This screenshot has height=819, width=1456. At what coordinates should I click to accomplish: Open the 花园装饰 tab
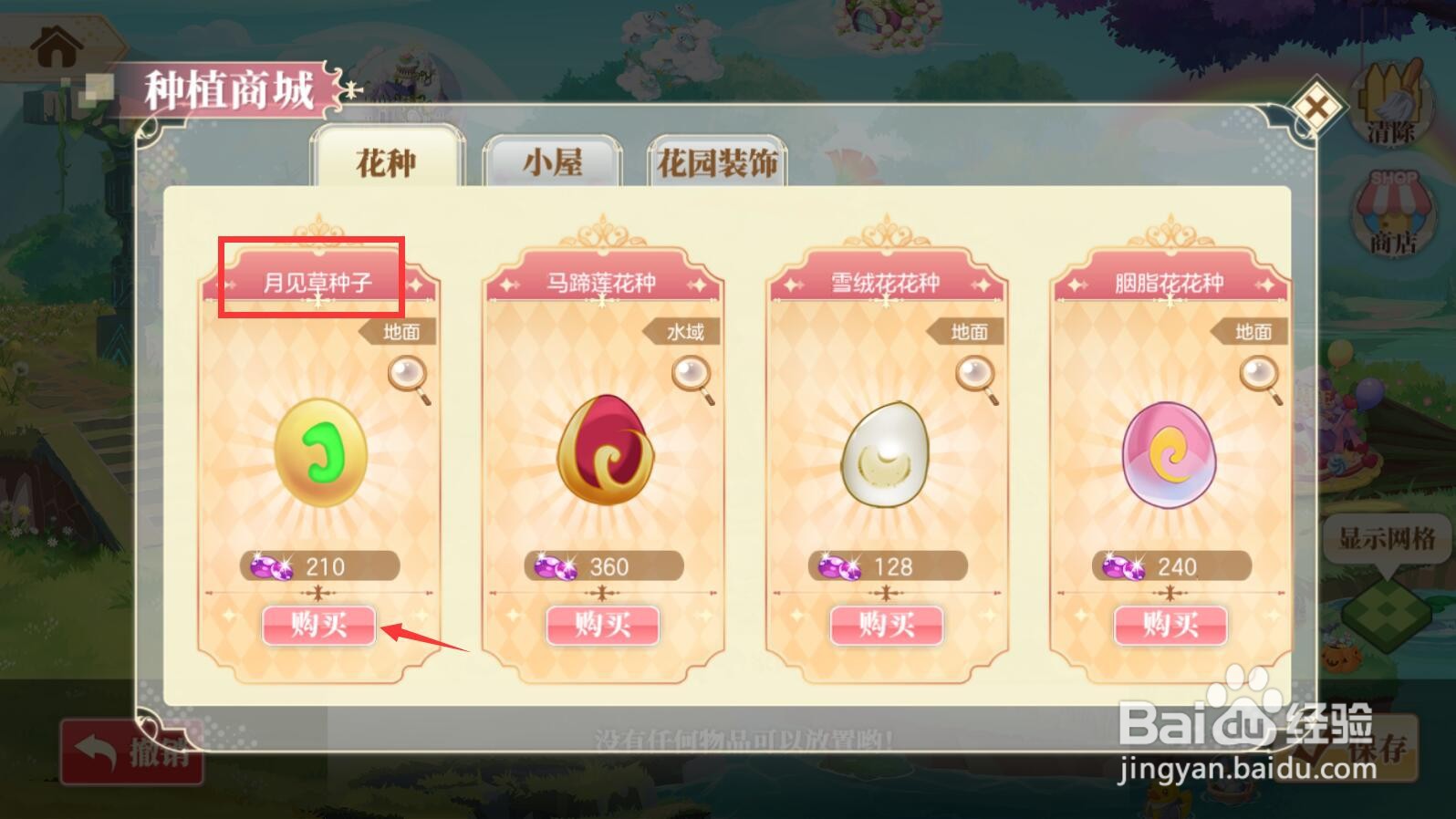click(717, 161)
